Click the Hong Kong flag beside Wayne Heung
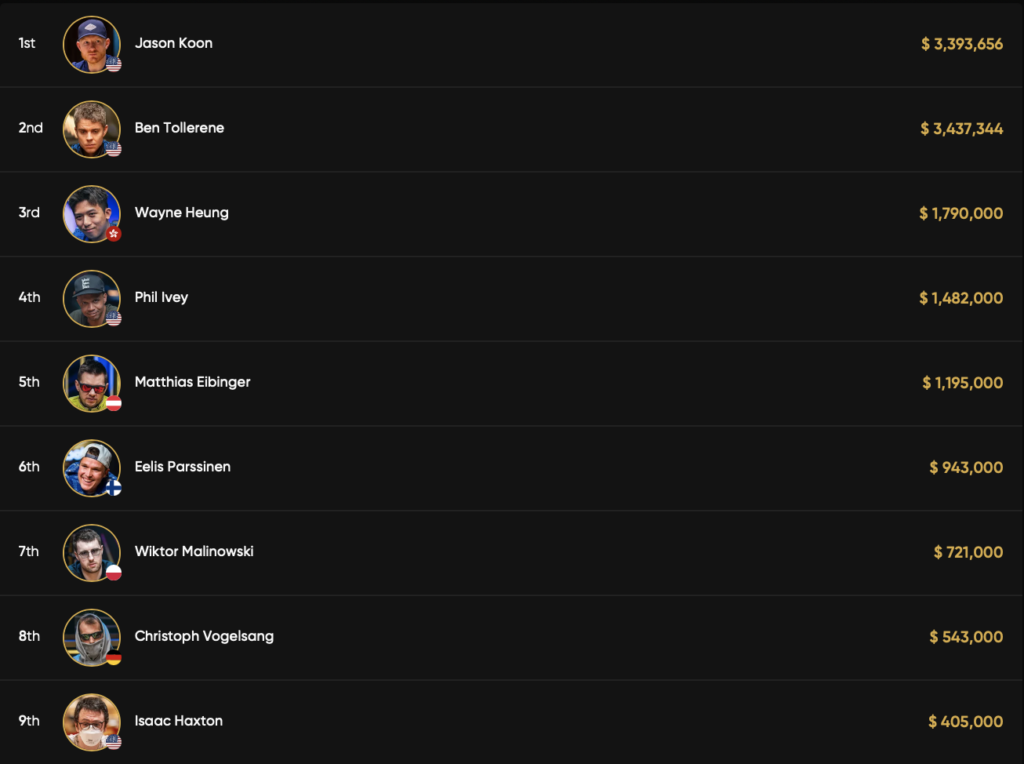This screenshot has width=1024, height=764. point(114,233)
